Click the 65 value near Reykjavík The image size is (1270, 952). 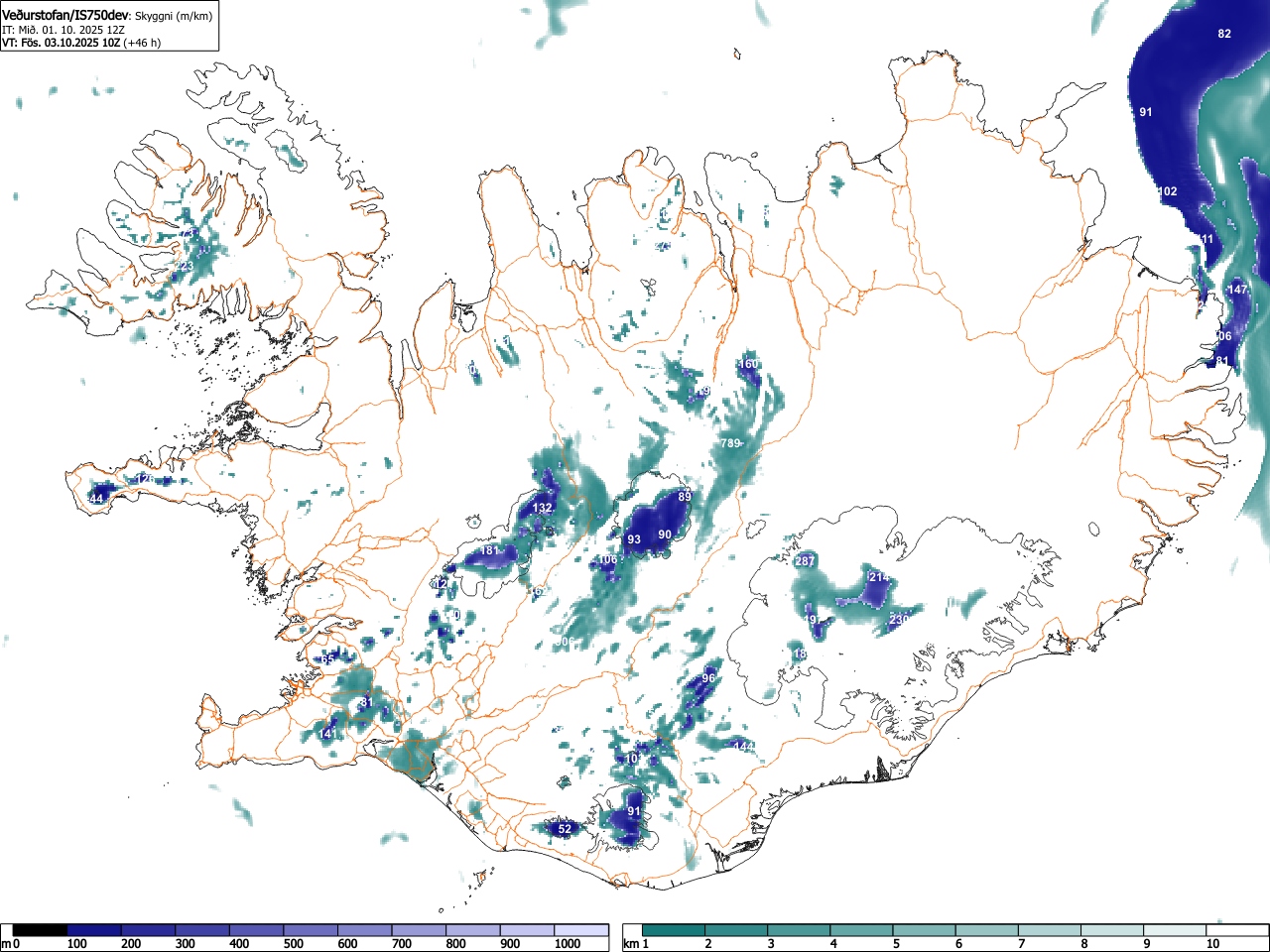click(x=328, y=659)
